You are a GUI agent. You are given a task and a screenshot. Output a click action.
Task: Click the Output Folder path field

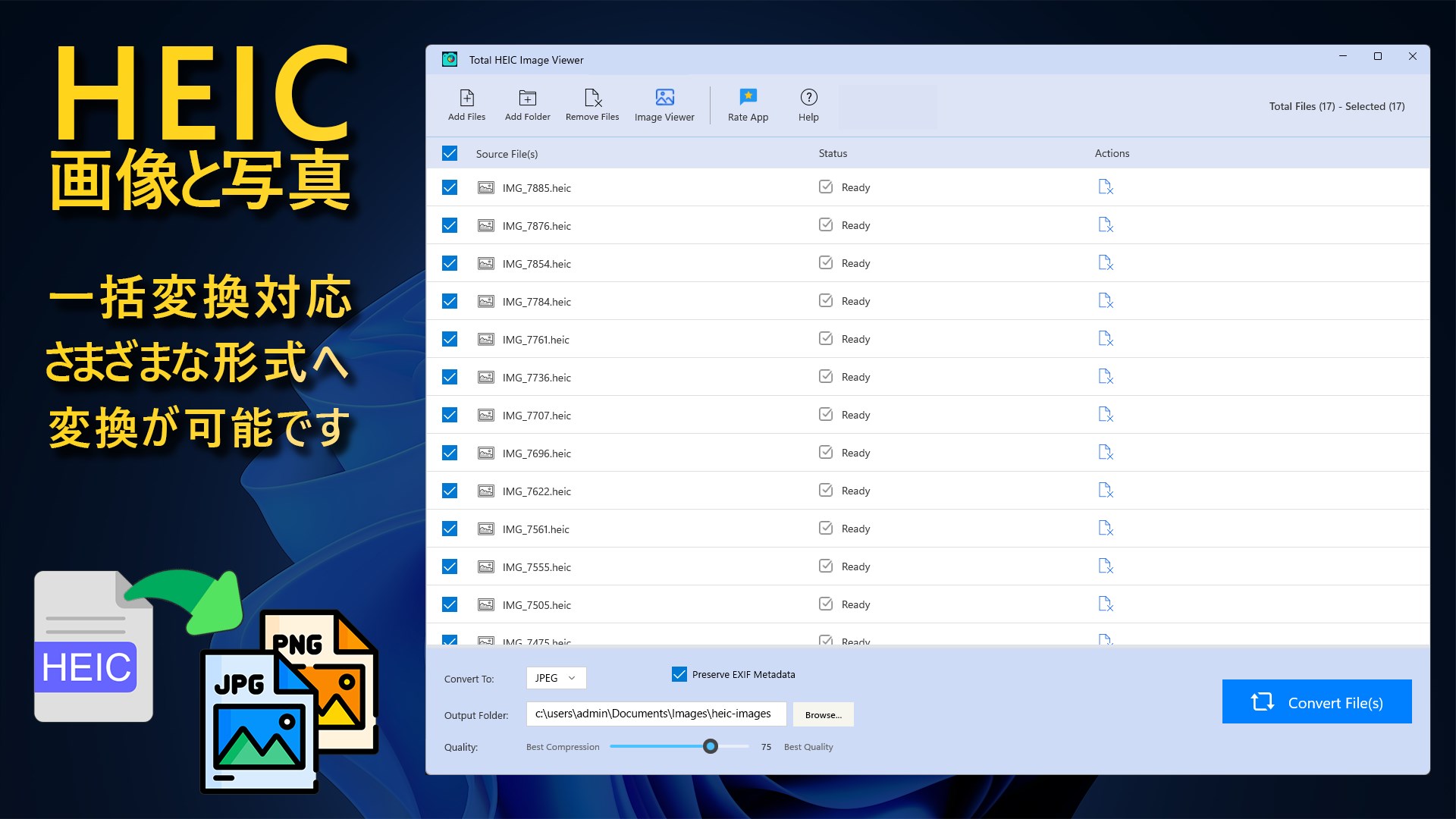pyautogui.click(x=655, y=714)
